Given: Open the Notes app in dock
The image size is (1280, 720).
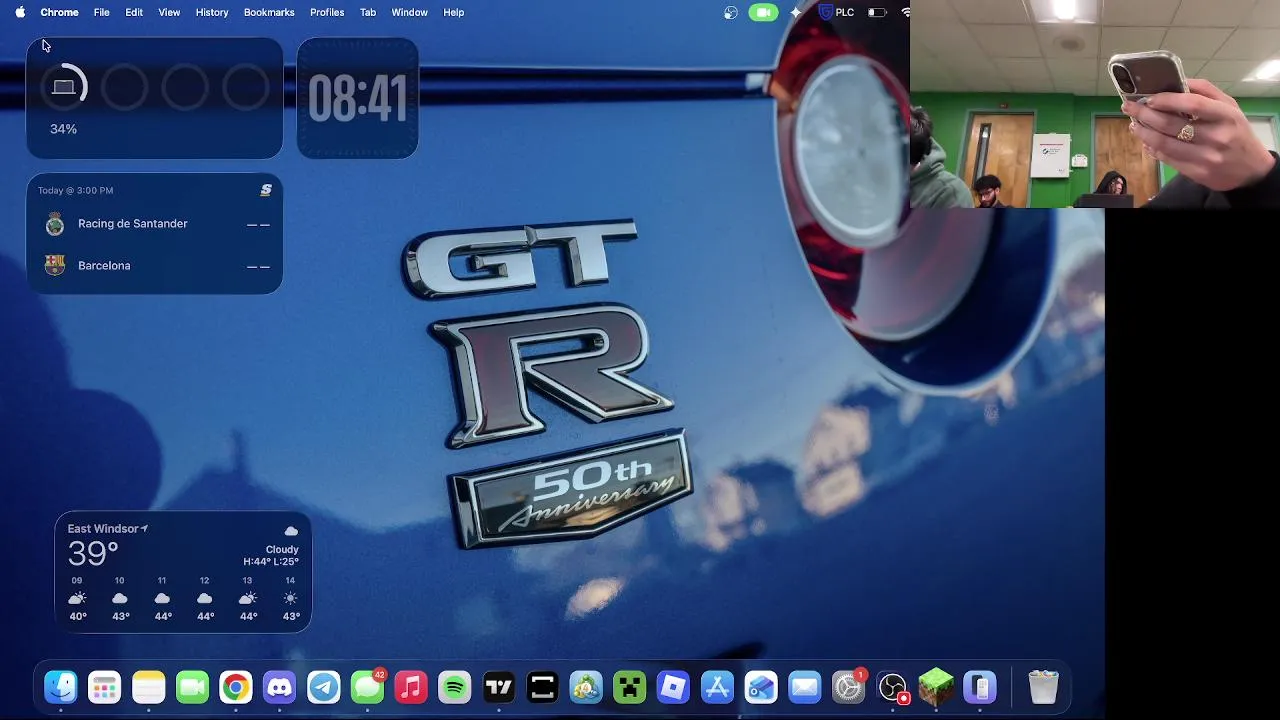Looking at the screenshot, I should (149, 687).
